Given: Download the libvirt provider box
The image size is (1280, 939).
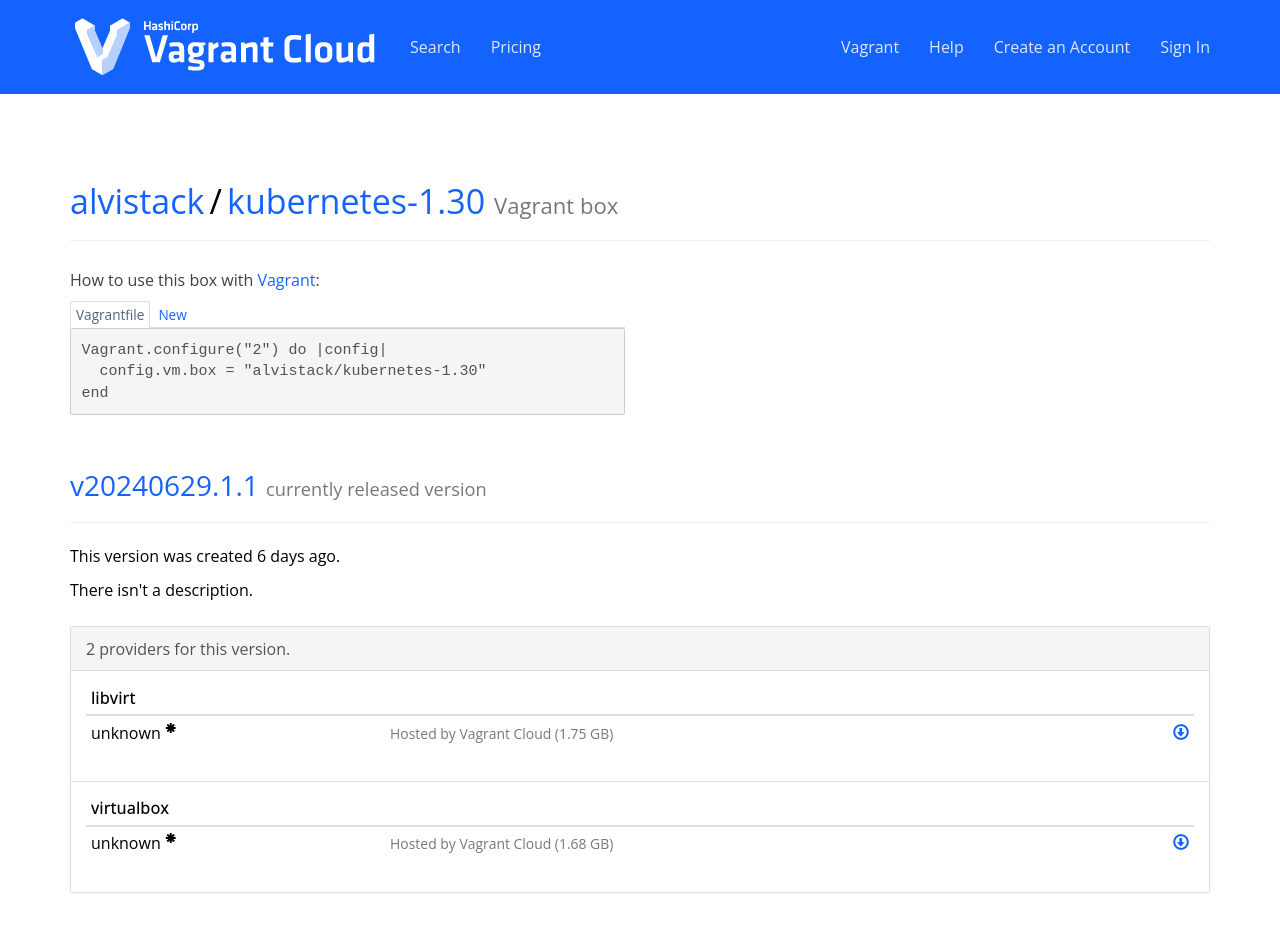Looking at the screenshot, I should (1180, 732).
